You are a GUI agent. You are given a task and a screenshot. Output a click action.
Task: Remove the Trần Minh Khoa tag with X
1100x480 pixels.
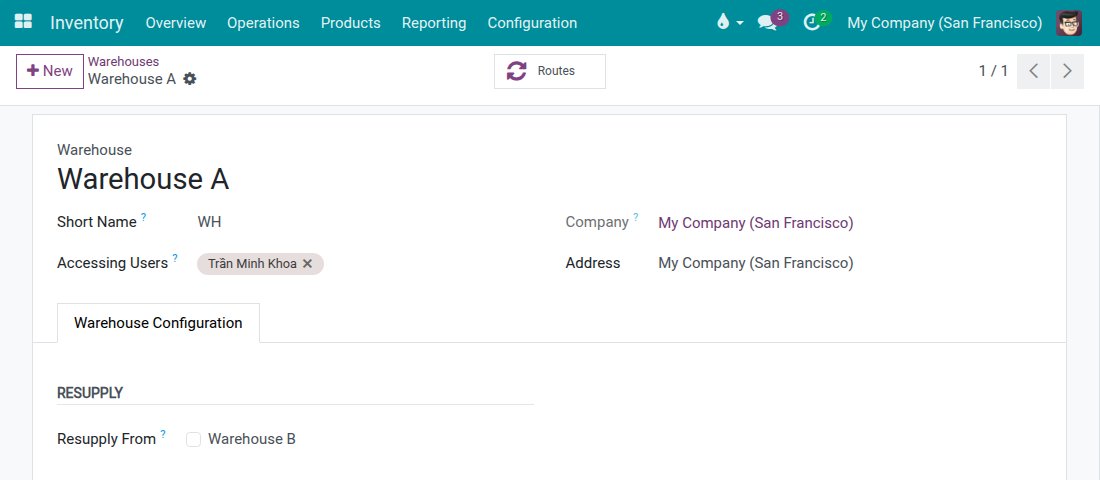307,264
